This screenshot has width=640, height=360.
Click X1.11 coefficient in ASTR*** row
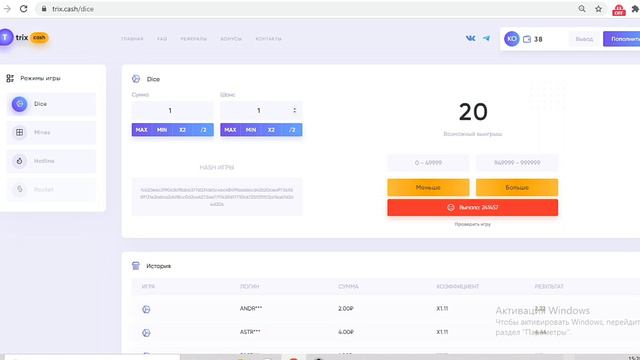tap(442, 332)
